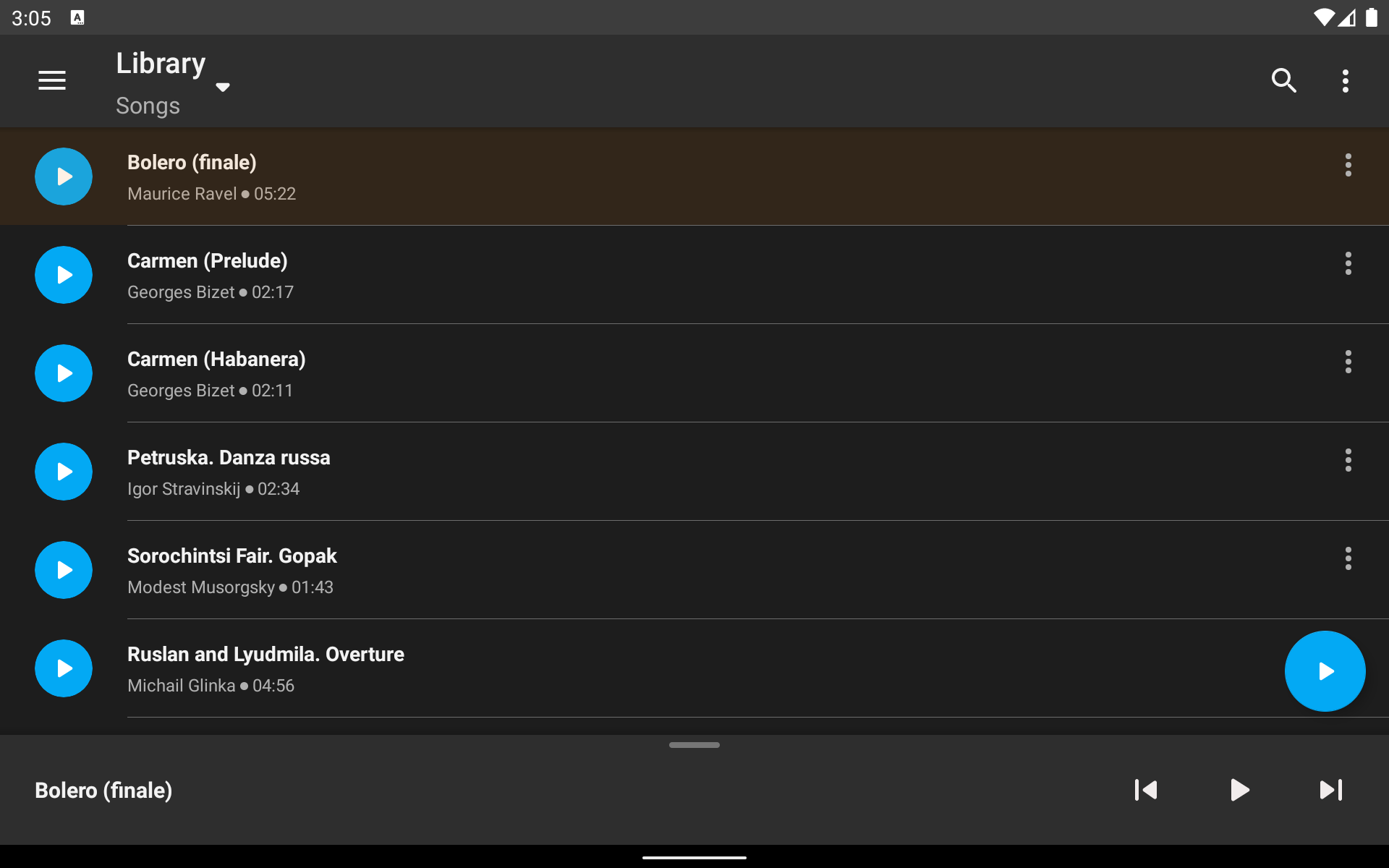Open more options for Bolero (finale)
Screen dimensions: 1389x868
coord(1348,165)
